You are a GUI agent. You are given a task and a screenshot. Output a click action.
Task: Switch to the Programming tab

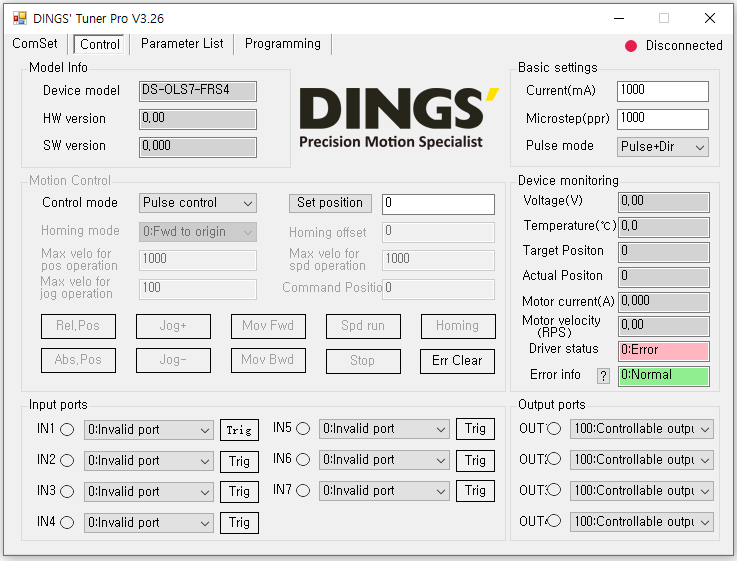(x=282, y=44)
